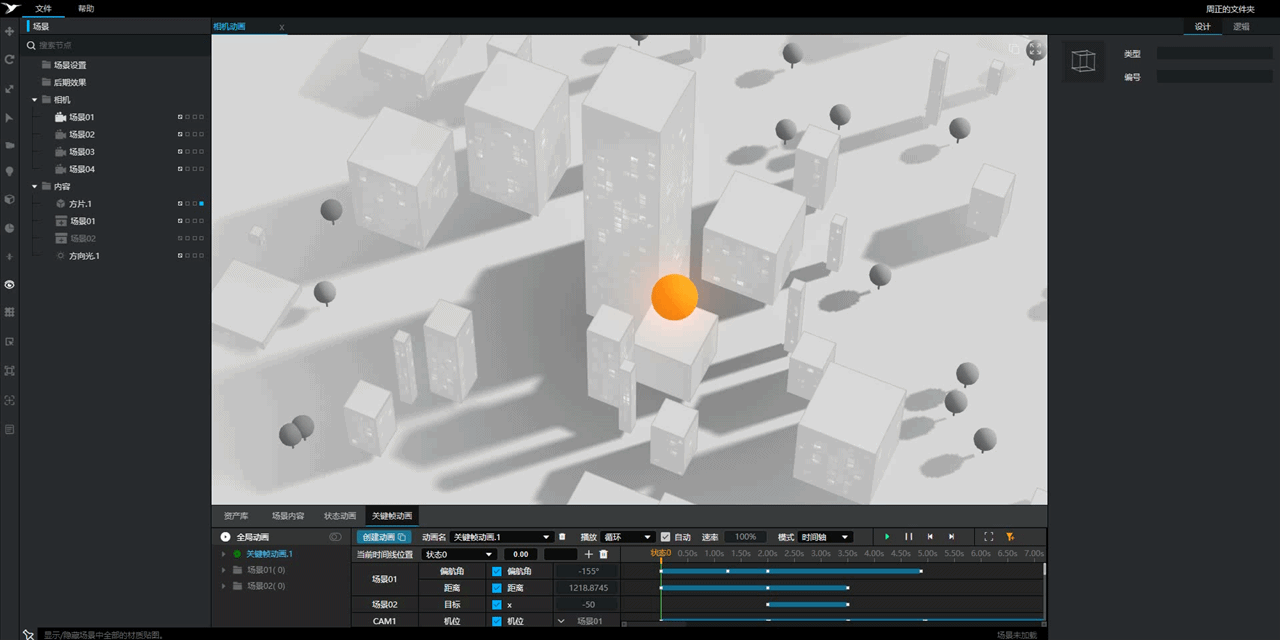Click the focus target icon in sidebar
The height and width of the screenshot is (640, 1280).
point(10,400)
